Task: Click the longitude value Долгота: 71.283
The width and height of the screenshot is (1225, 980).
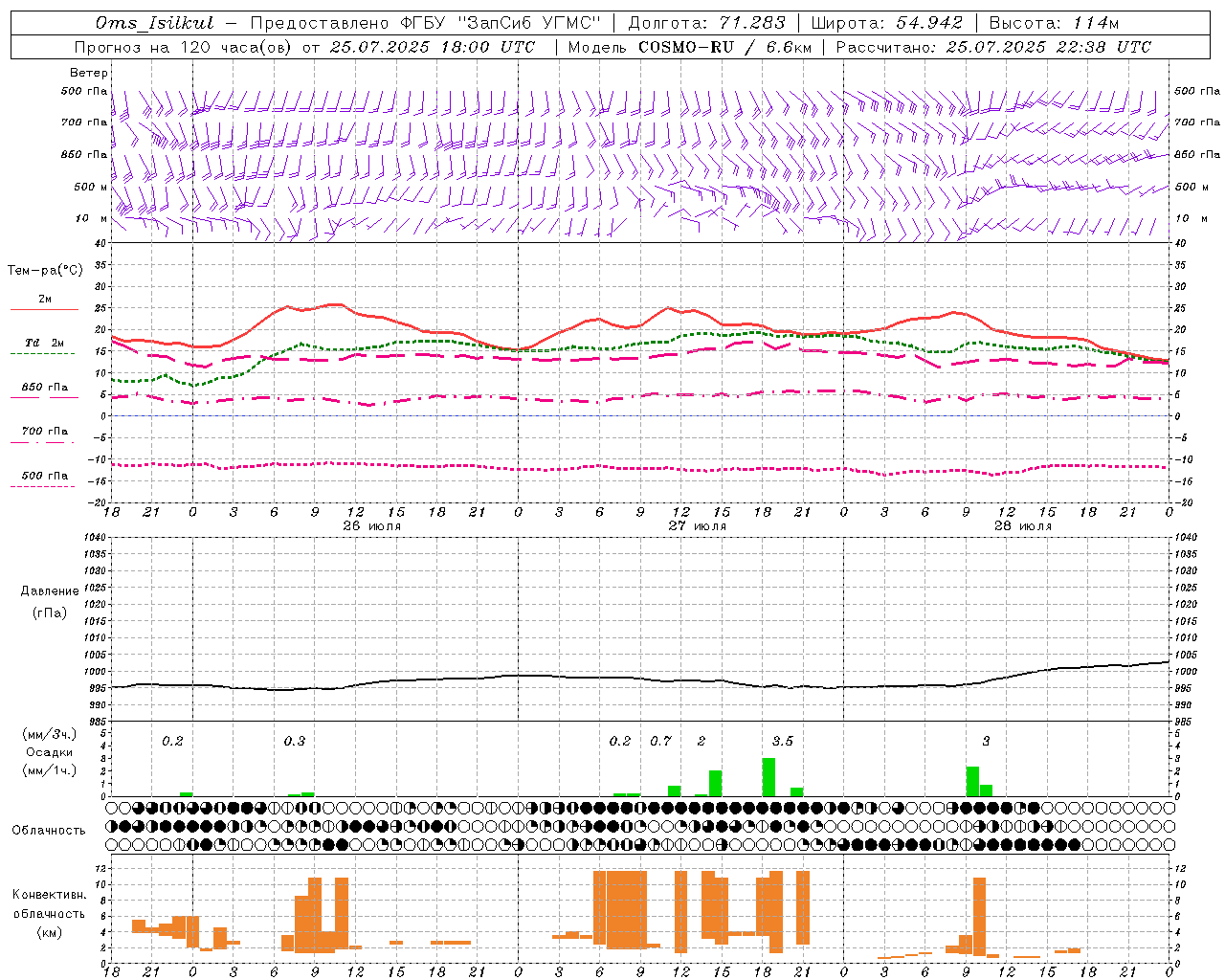Action: (x=707, y=23)
